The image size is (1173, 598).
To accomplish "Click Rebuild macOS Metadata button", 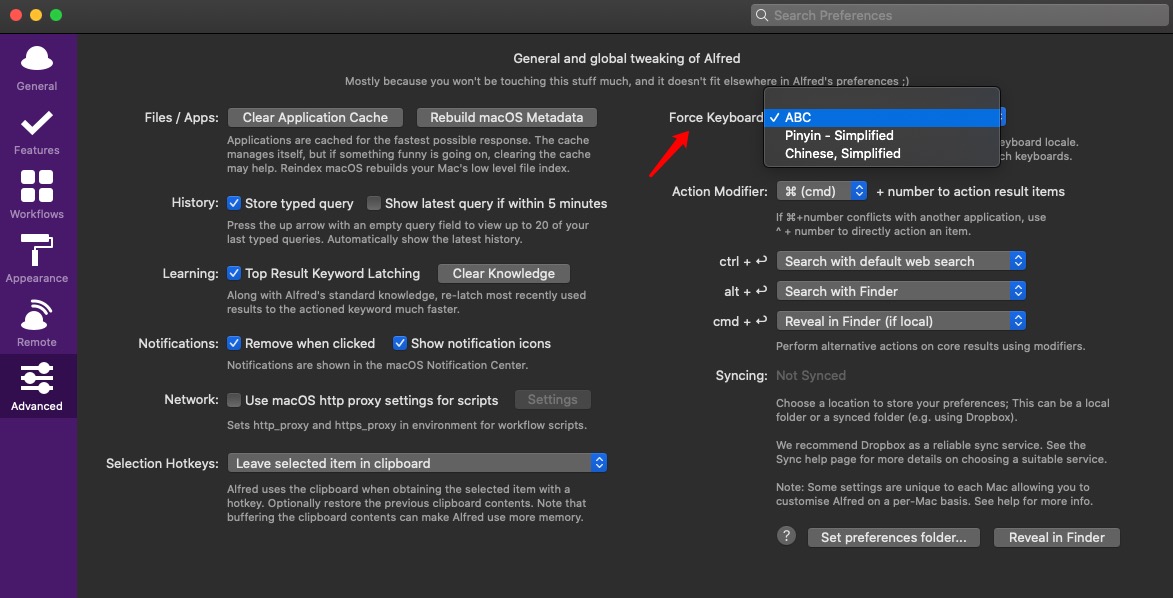I will [507, 118].
